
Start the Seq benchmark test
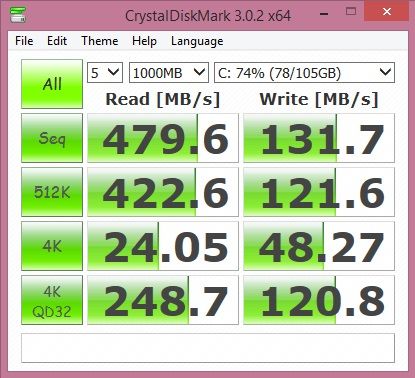click(52, 138)
